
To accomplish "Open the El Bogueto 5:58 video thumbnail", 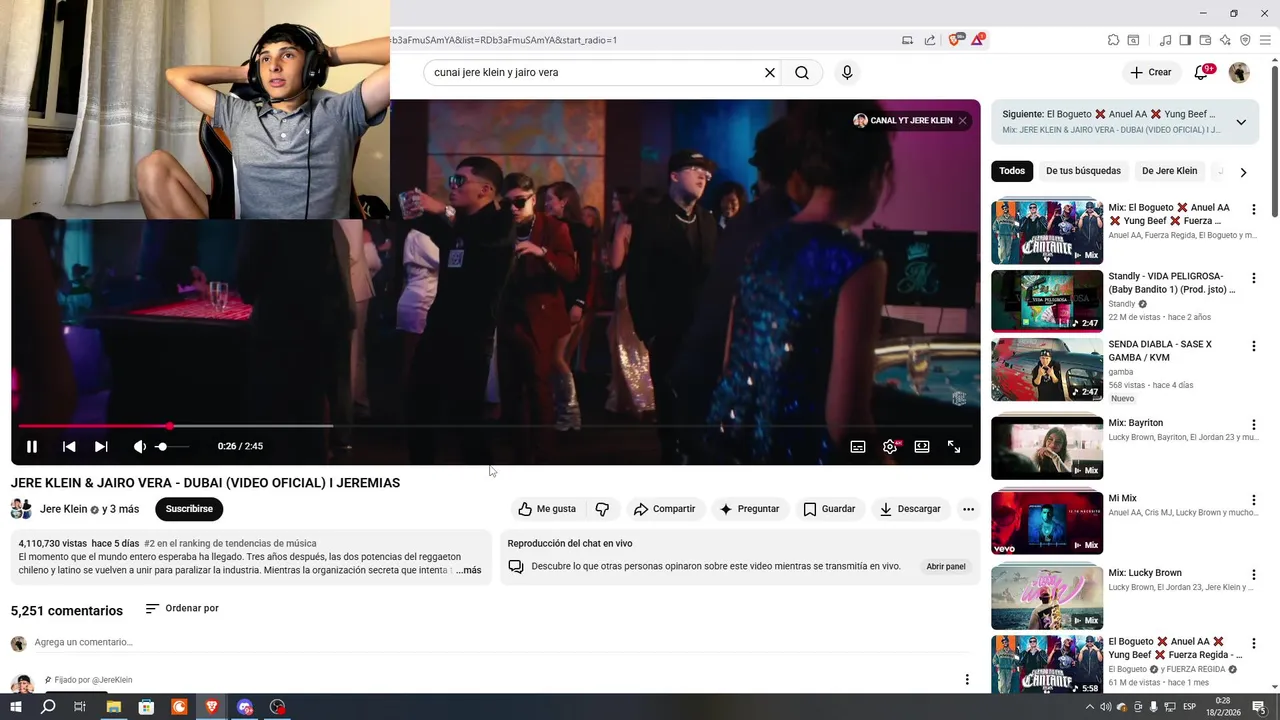I will click(x=1047, y=664).
